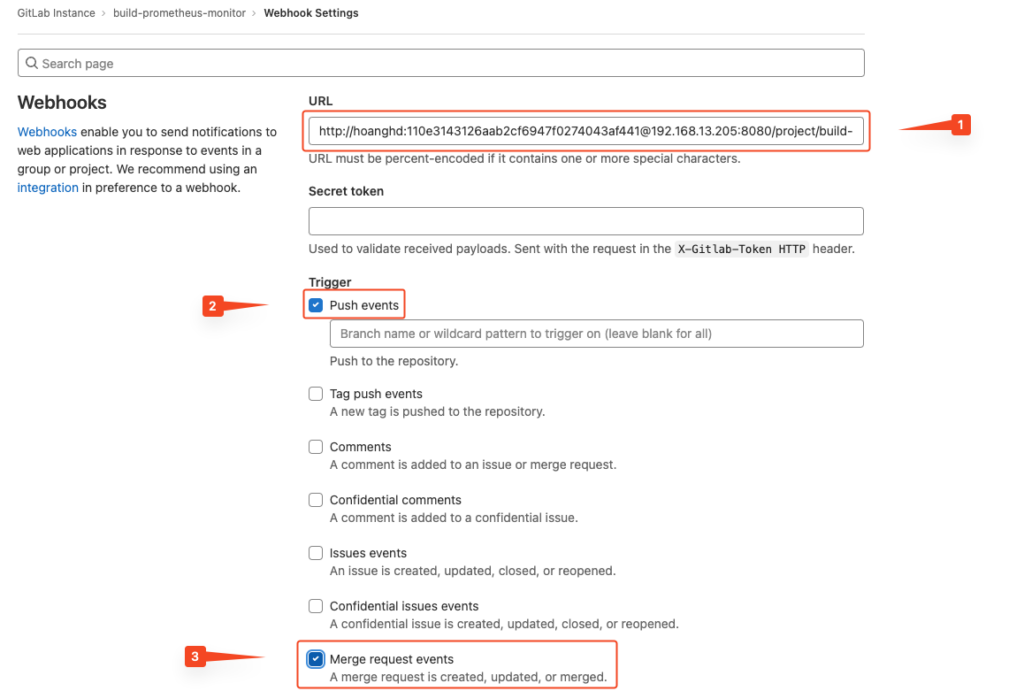Click red annotation marker number 1
Image resolution: width=1024 pixels, height=691 pixels.
960,125
